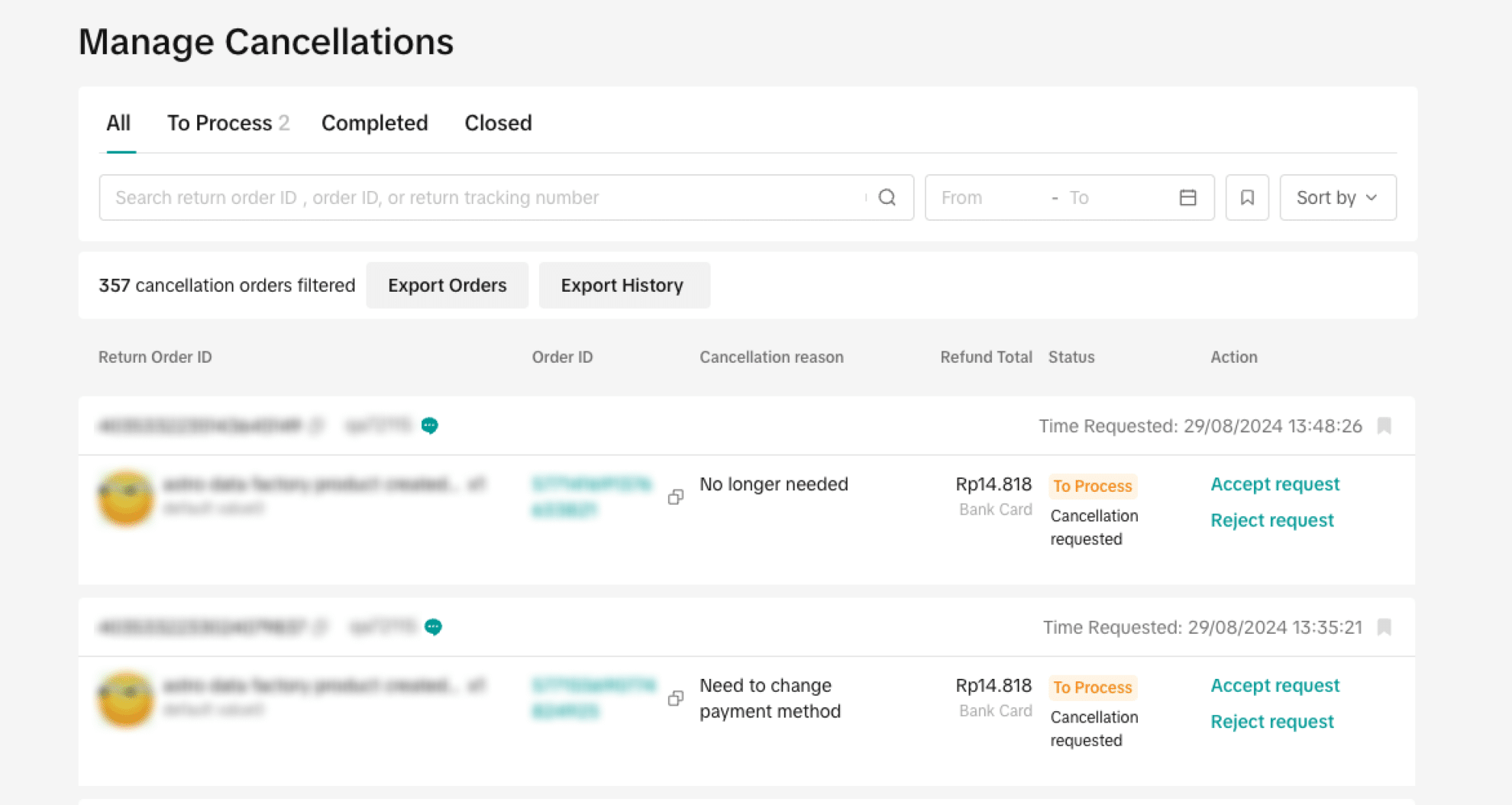
Task: Bookmark the request from 13:48:26
Action: pyautogui.click(x=1384, y=426)
